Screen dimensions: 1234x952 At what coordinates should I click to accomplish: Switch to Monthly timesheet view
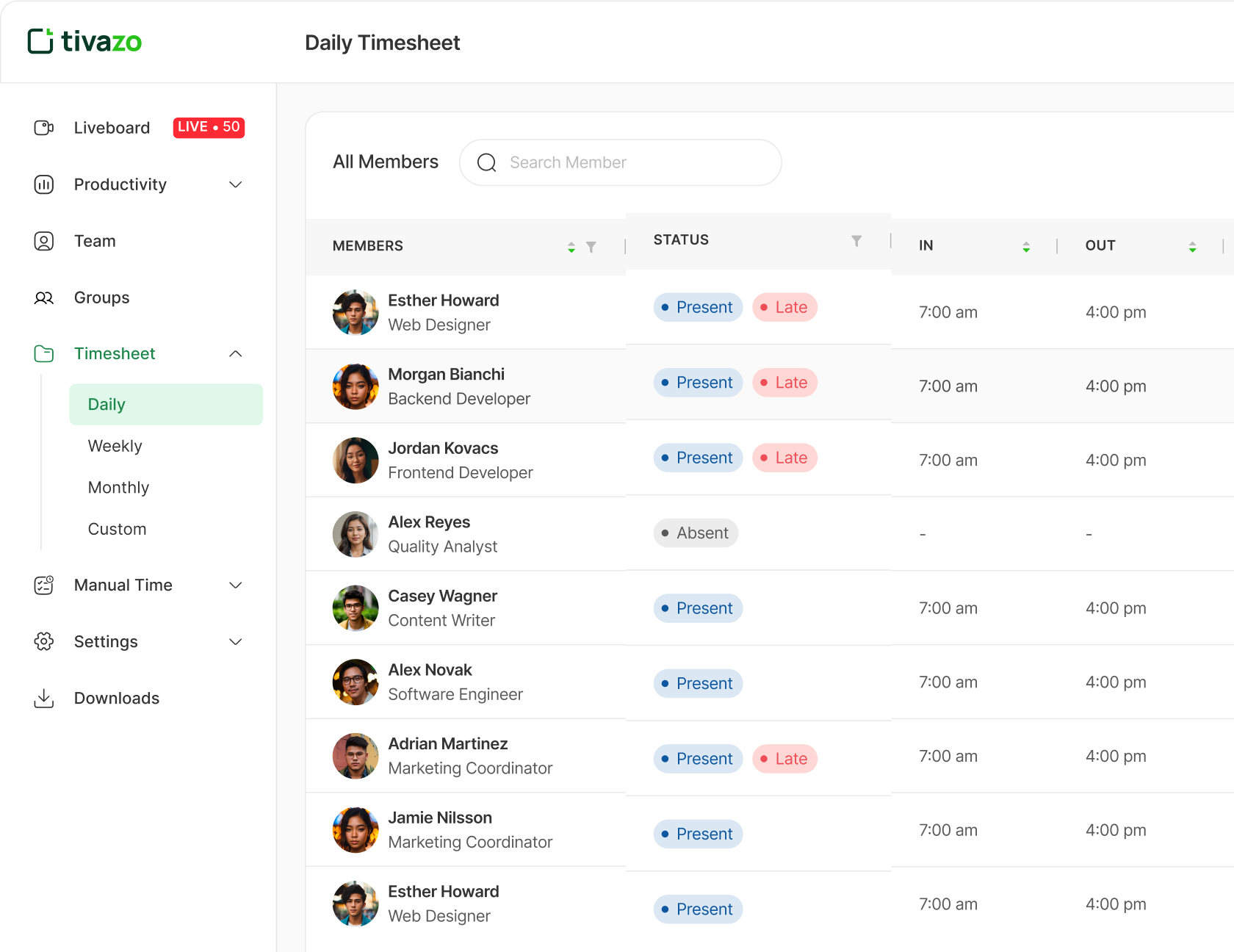118,488
